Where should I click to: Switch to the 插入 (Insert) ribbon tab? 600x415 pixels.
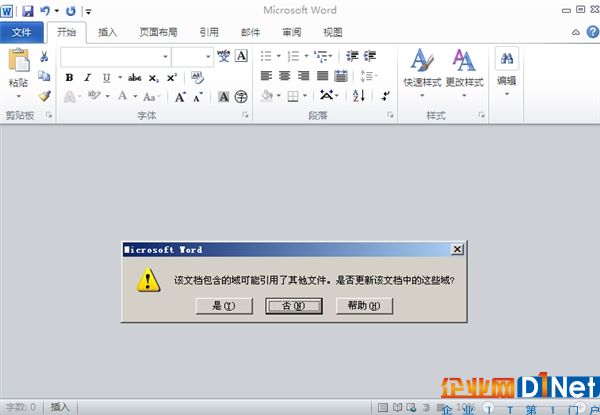coord(107,33)
